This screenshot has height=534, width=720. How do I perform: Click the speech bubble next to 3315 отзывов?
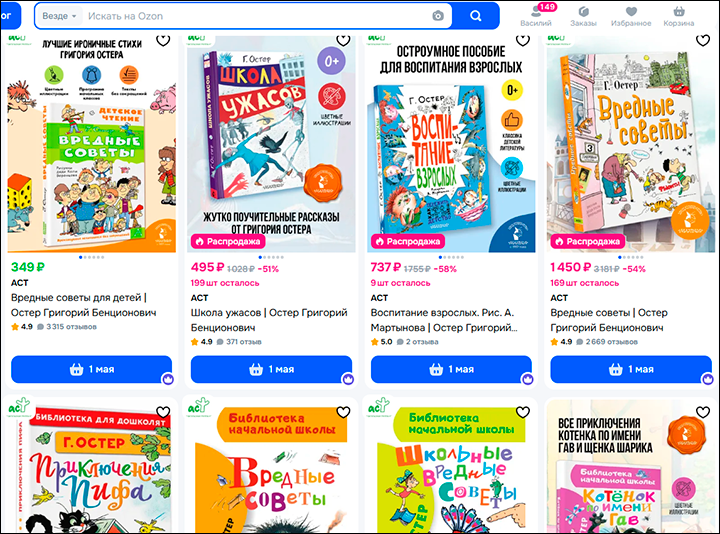pos(40,327)
